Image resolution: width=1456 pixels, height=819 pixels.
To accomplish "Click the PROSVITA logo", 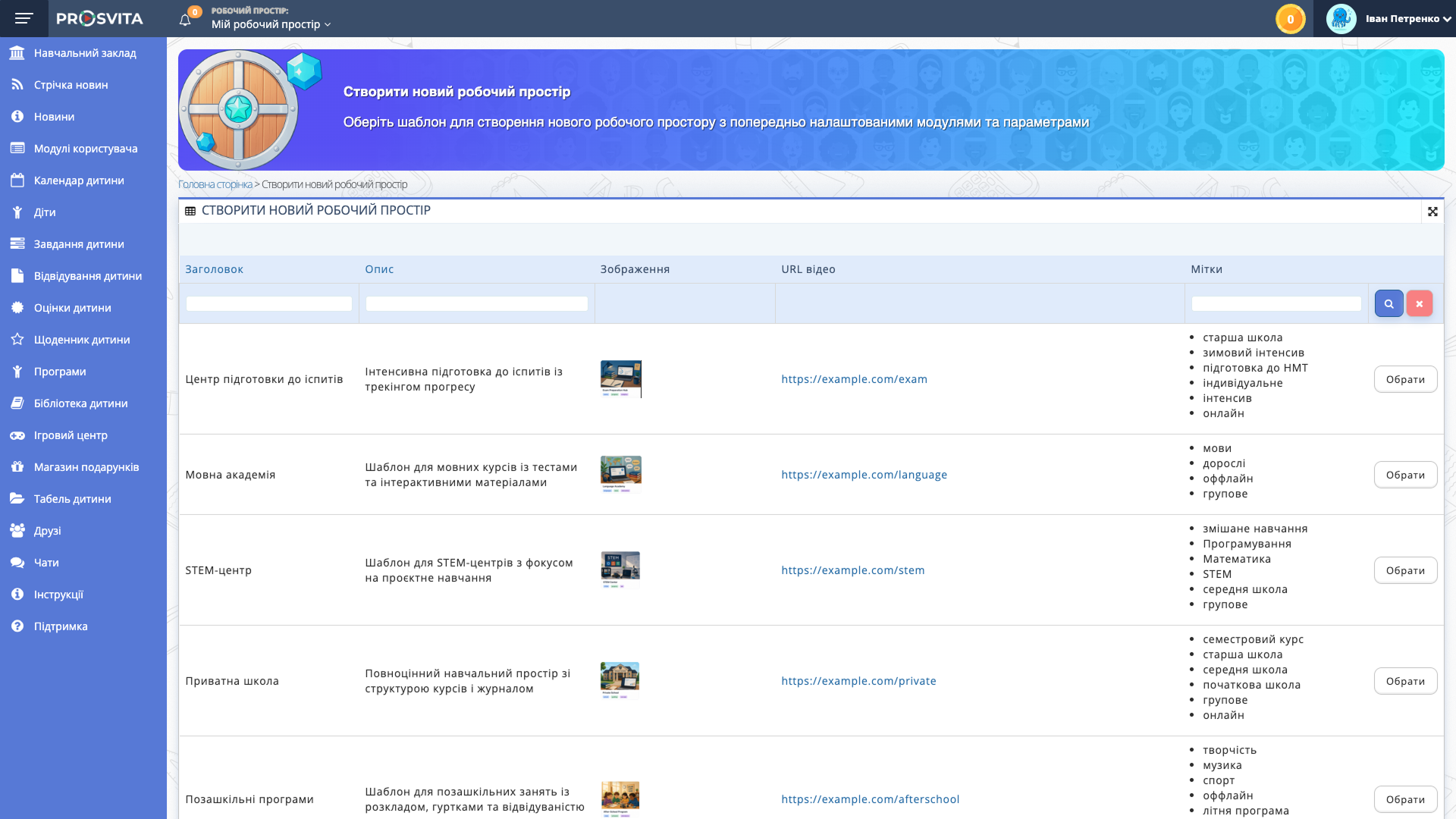I will point(99,18).
